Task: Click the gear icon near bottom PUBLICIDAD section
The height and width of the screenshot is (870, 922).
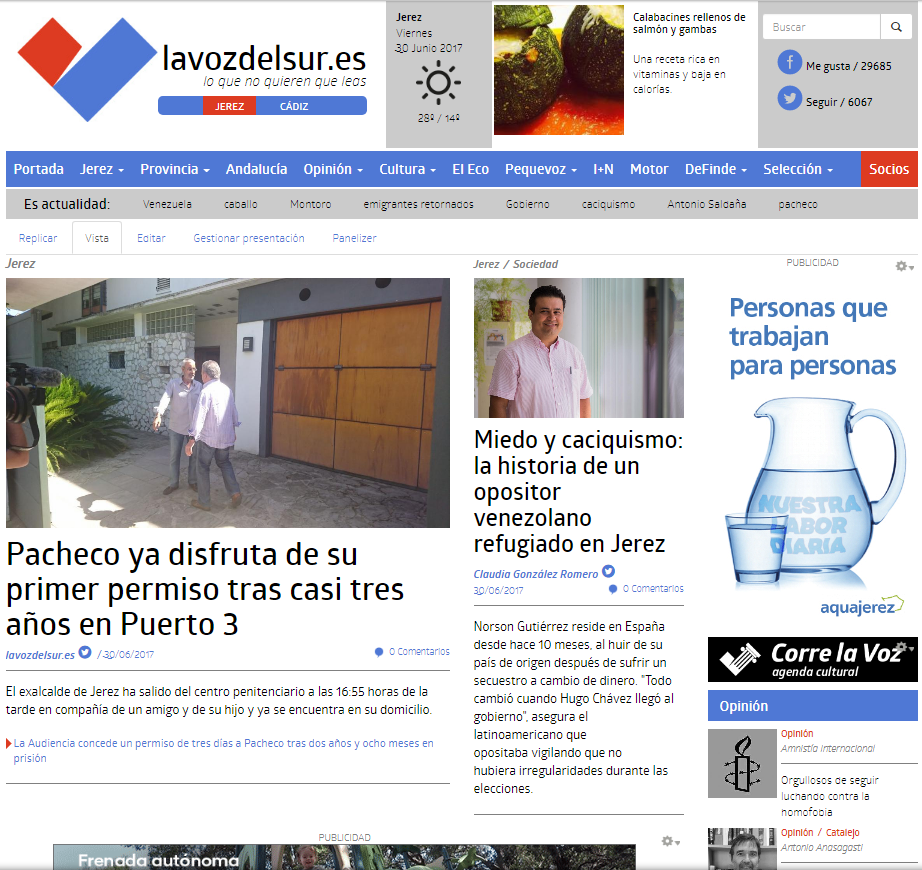Action: (666, 842)
